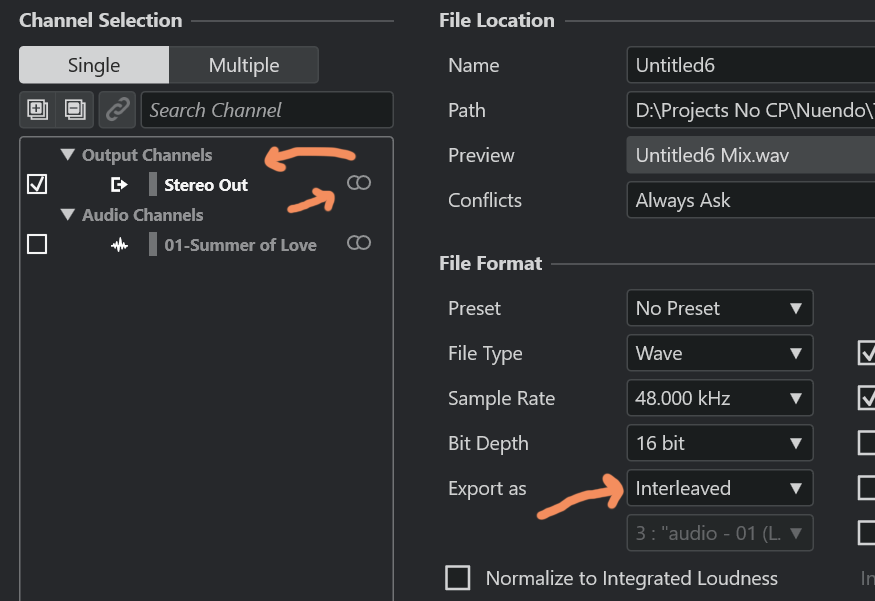Screen dimensions: 875x601
Task: Collapse the Audio Channels group
Action: point(68,215)
